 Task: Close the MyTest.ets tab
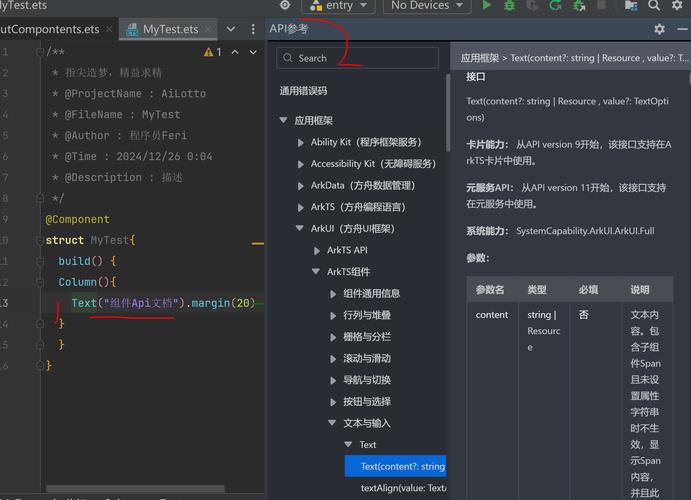tap(208, 29)
